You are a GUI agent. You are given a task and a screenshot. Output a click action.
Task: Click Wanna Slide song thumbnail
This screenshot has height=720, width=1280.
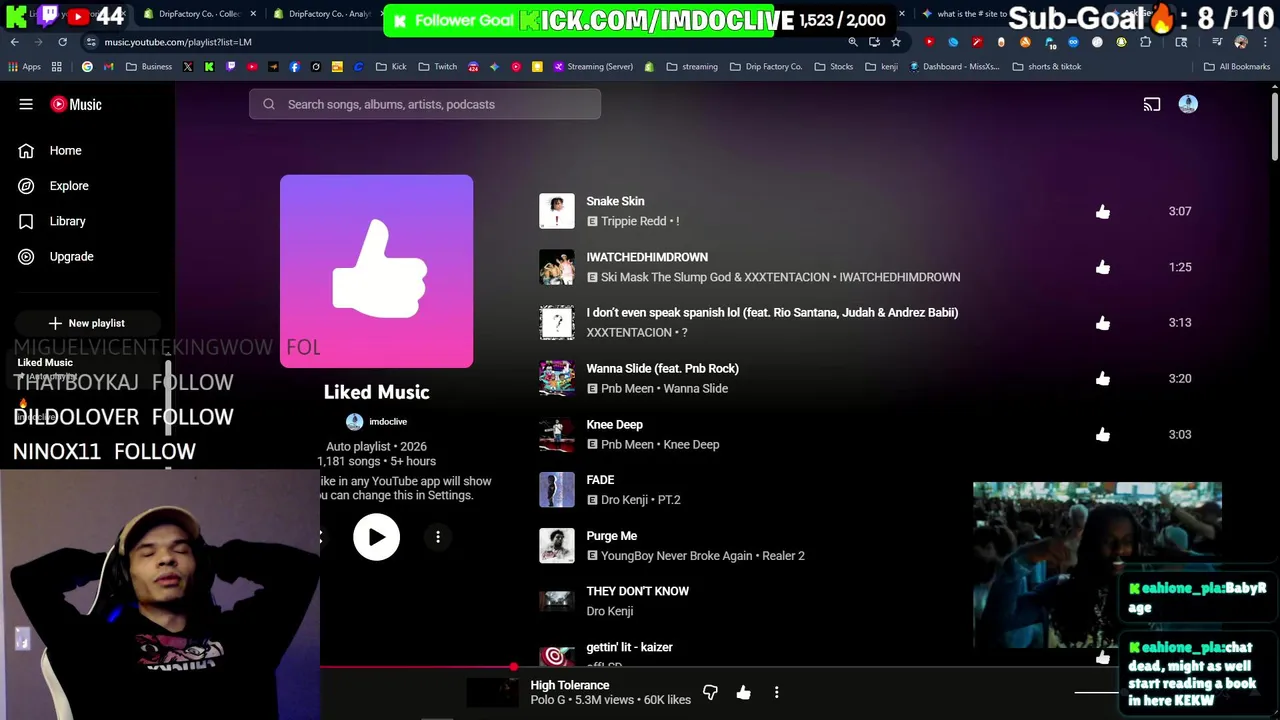pos(557,378)
